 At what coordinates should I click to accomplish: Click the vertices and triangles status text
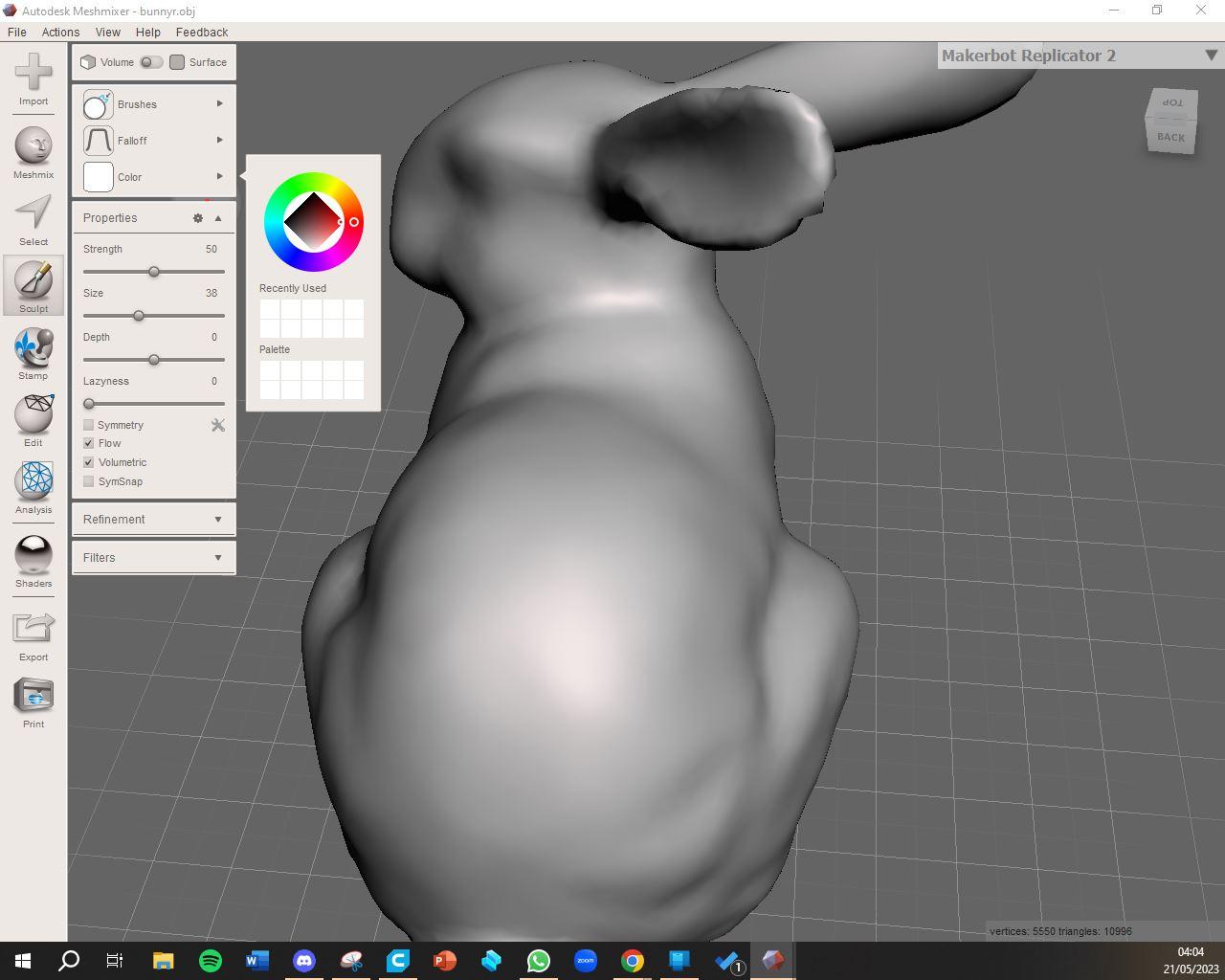[x=1060, y=931]
